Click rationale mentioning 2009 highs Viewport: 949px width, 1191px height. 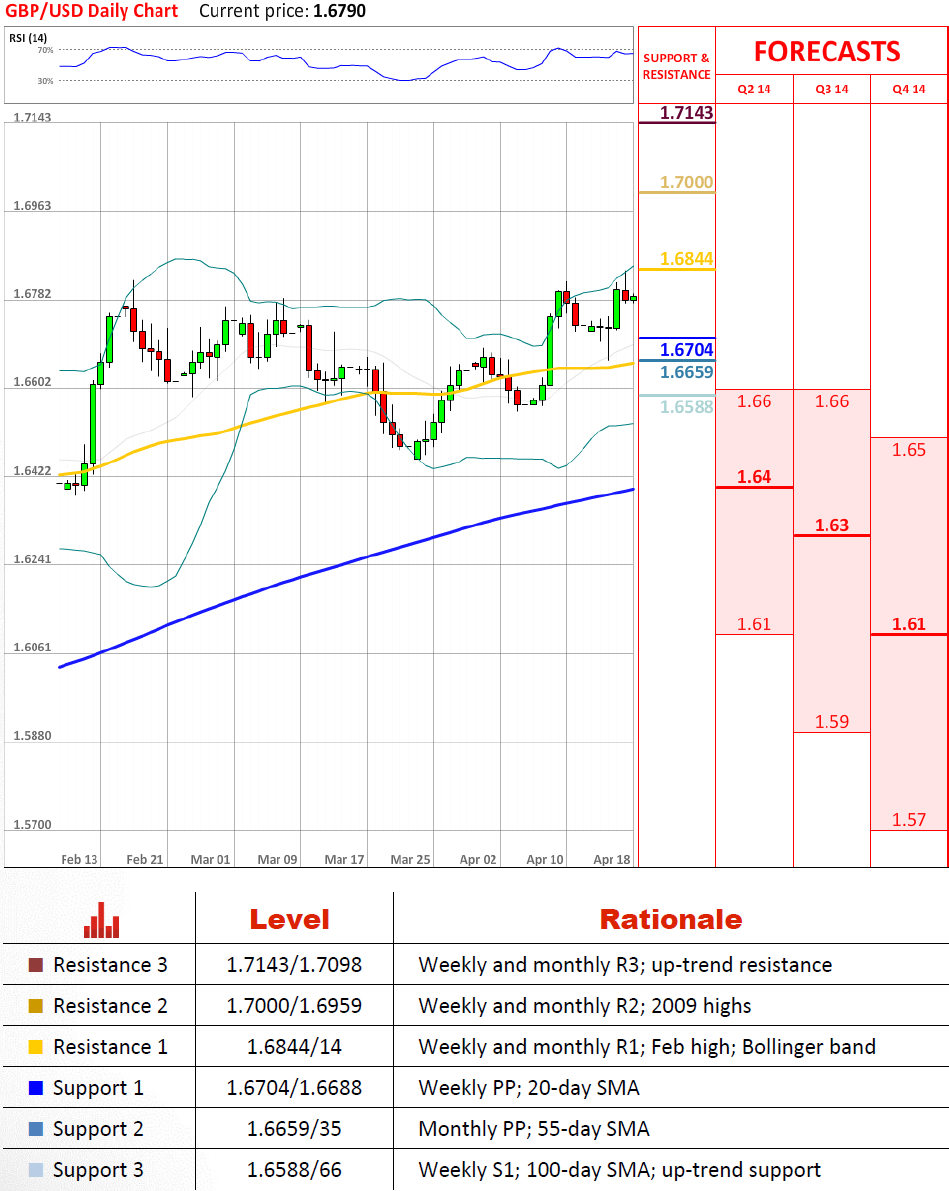(585, 1006)
